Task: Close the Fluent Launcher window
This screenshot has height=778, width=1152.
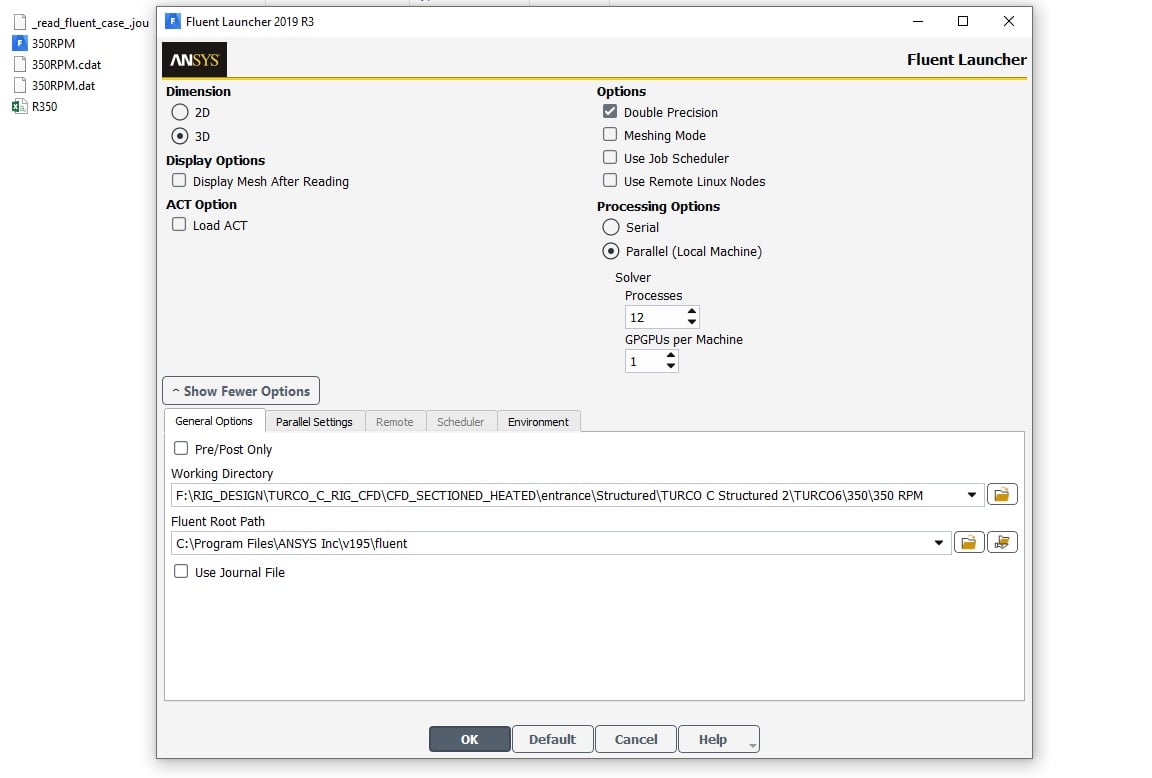Action: (1009, 21)
